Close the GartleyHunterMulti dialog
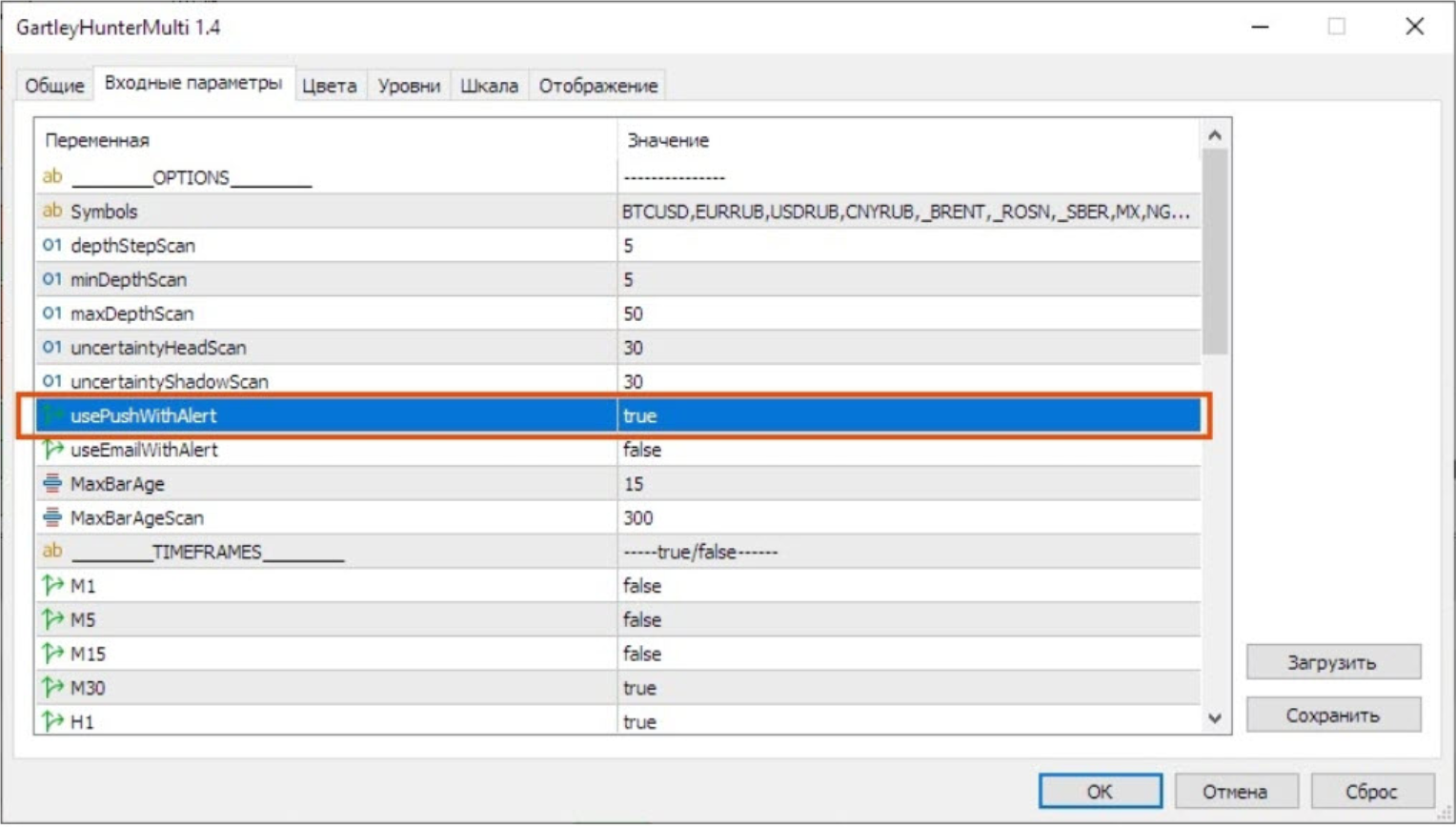The width and height of the screenshot is (1456, 827). point(1415,27)
